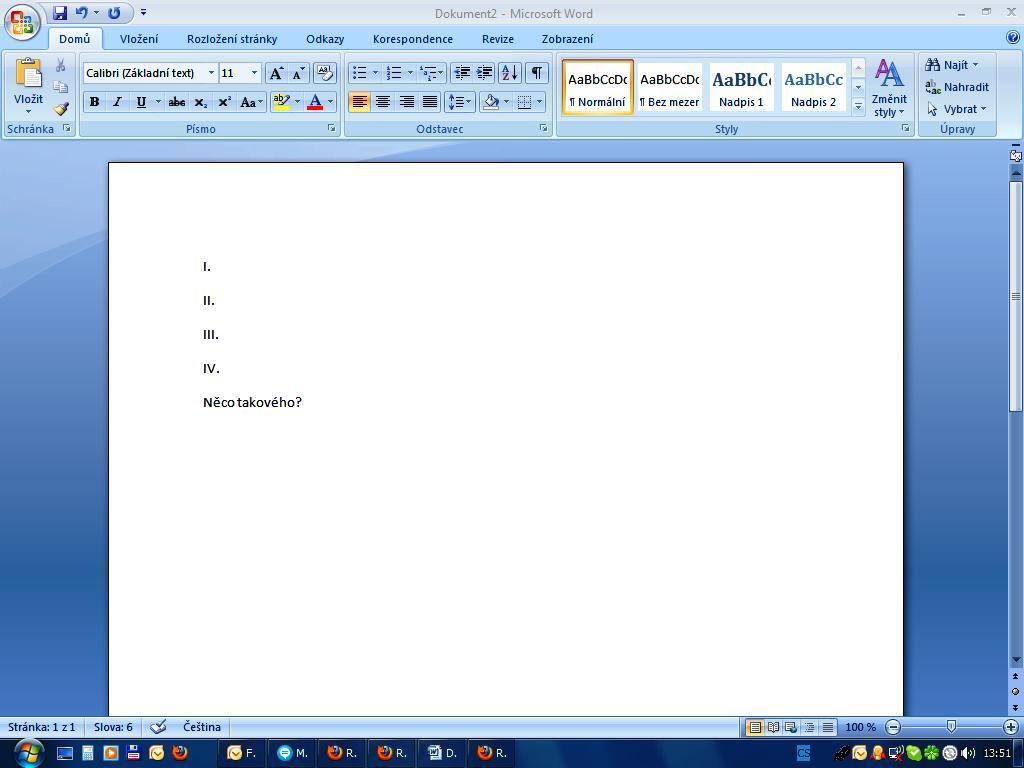Apply the yellow text highlight color
This screenshot has width=1024, height=768.
pos(281,102)
